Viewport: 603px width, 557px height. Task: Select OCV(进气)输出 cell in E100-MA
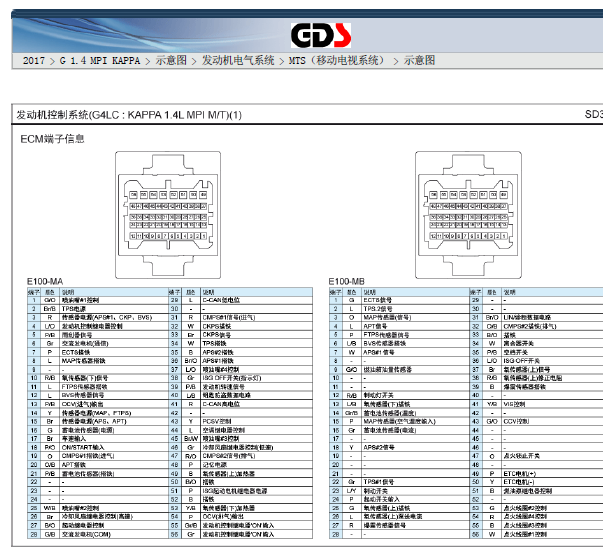pyautogui.click(x=114, y=404)
